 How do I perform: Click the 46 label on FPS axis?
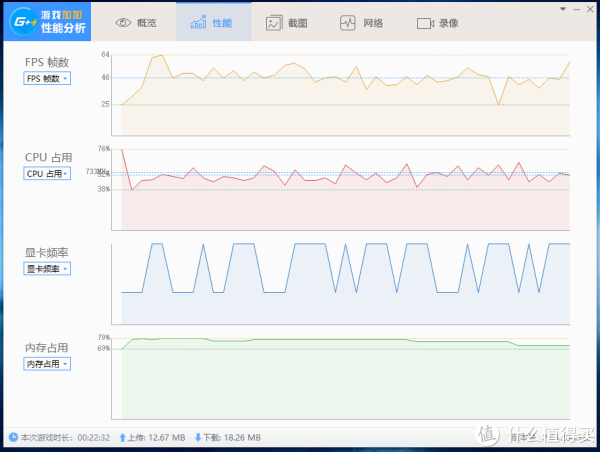coord(105,78)
